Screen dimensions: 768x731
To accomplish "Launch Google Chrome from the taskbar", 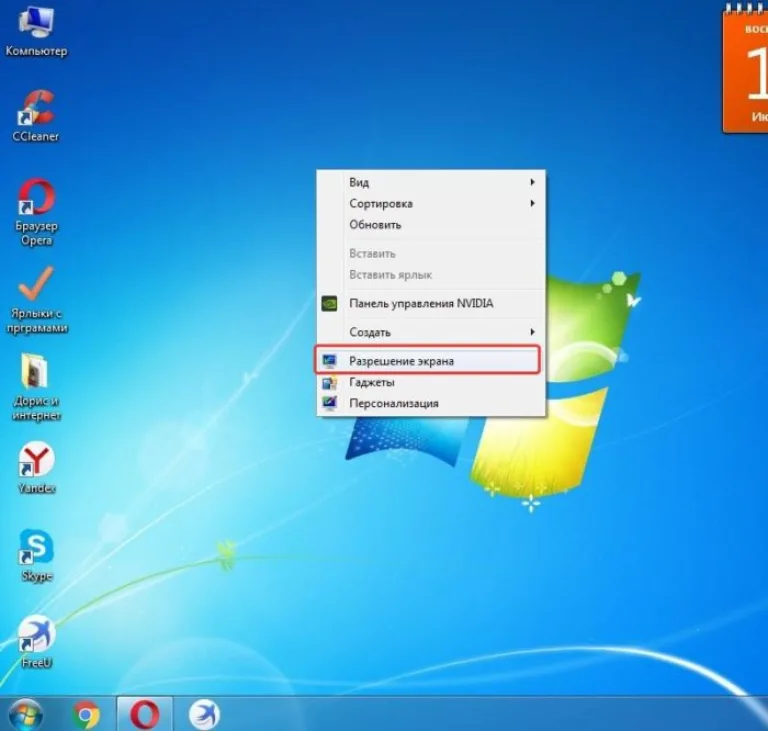I will (x=86, y=715).
